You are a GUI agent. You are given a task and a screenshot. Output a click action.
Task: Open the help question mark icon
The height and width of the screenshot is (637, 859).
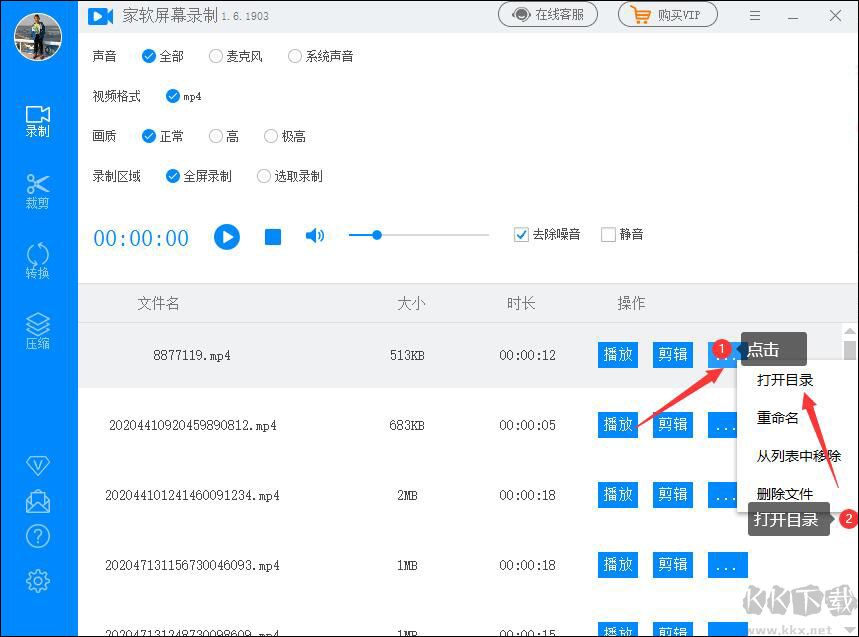coord(38,537)
